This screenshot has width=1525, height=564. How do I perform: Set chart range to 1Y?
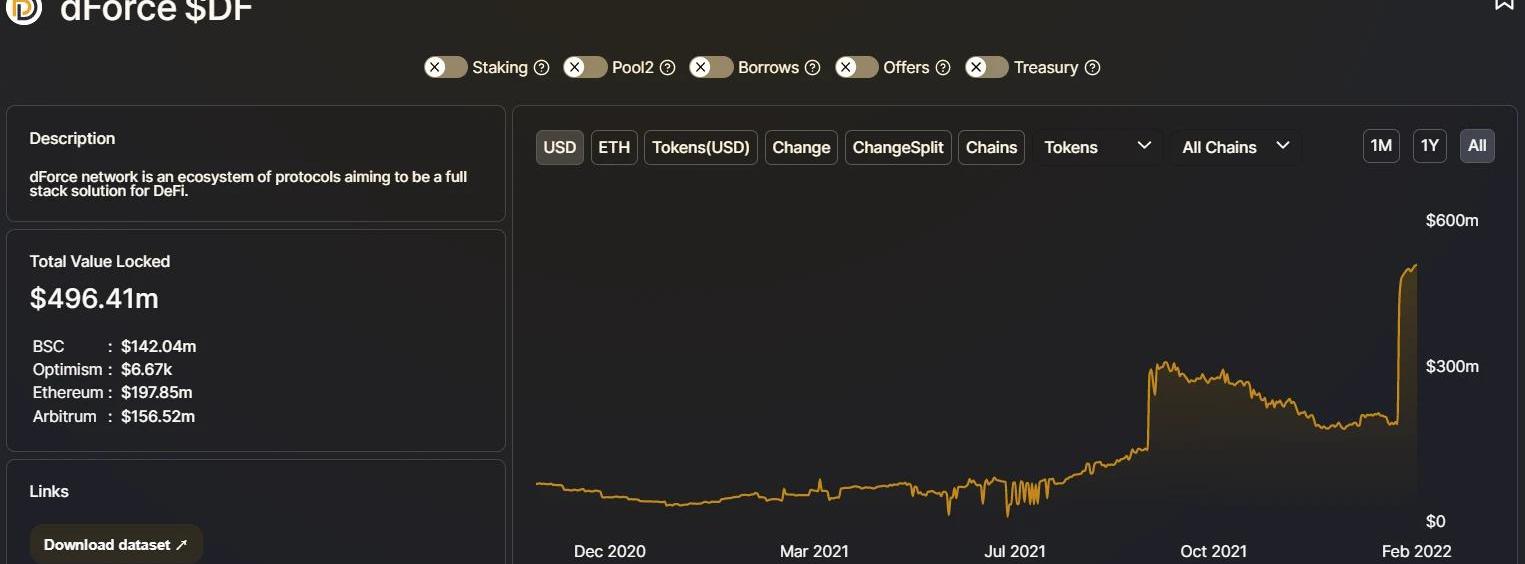1430,146
